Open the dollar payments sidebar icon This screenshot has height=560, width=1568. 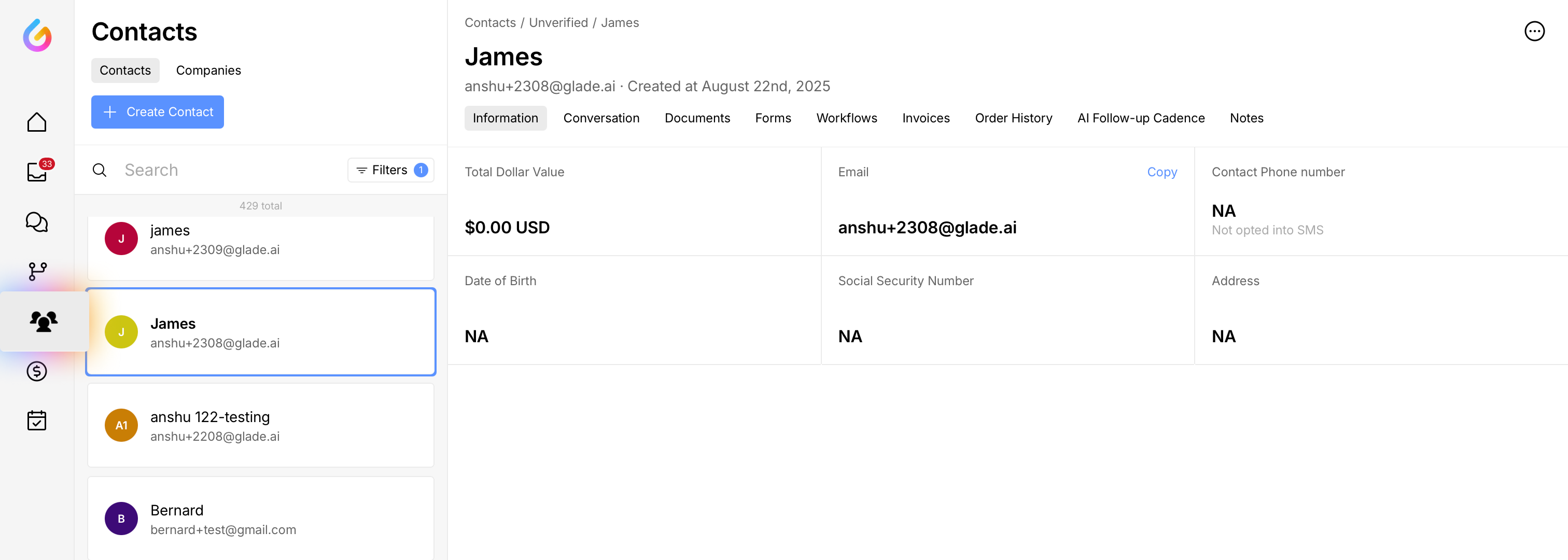[x=36, y=371]
